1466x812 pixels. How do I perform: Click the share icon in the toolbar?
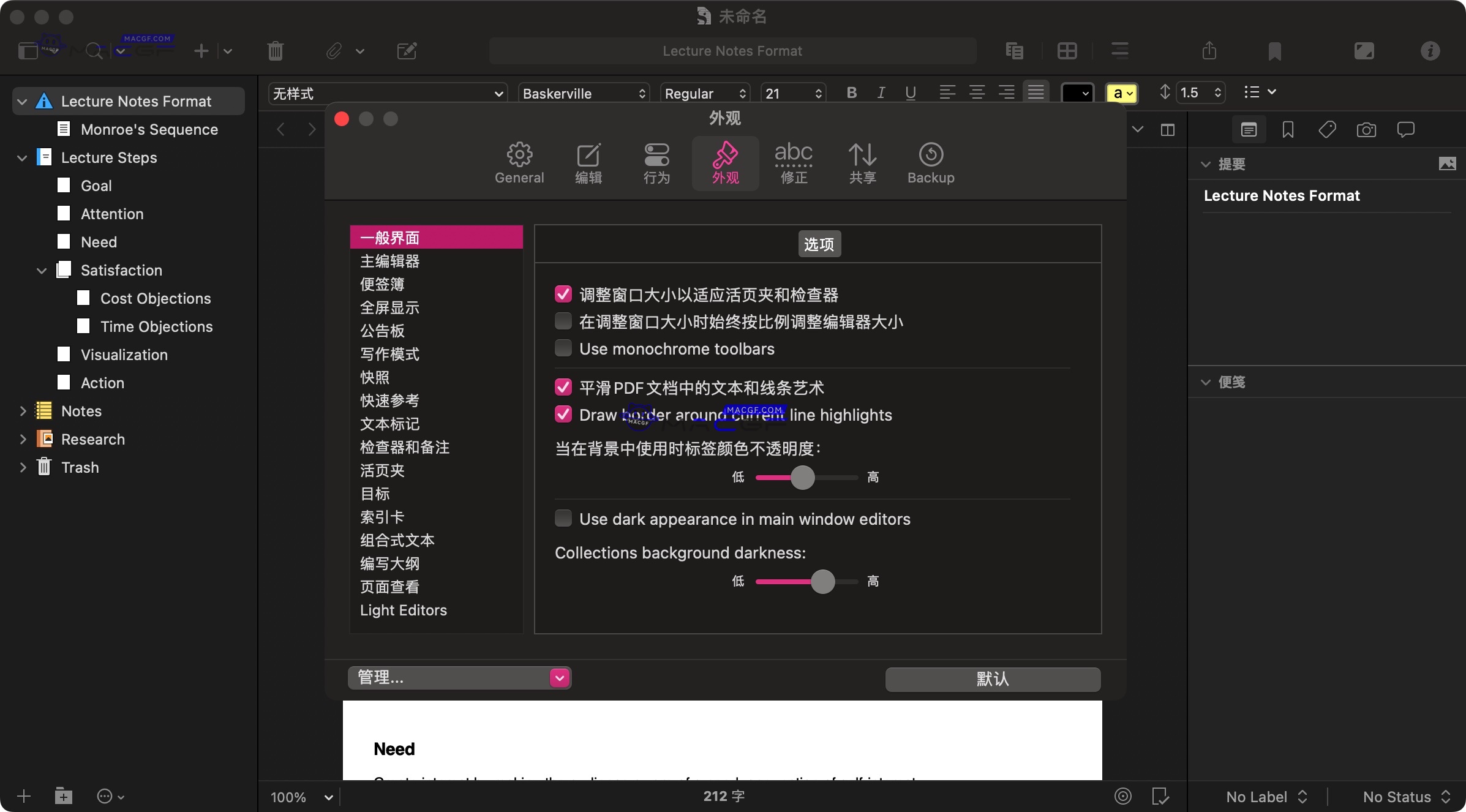point(1209,51)
